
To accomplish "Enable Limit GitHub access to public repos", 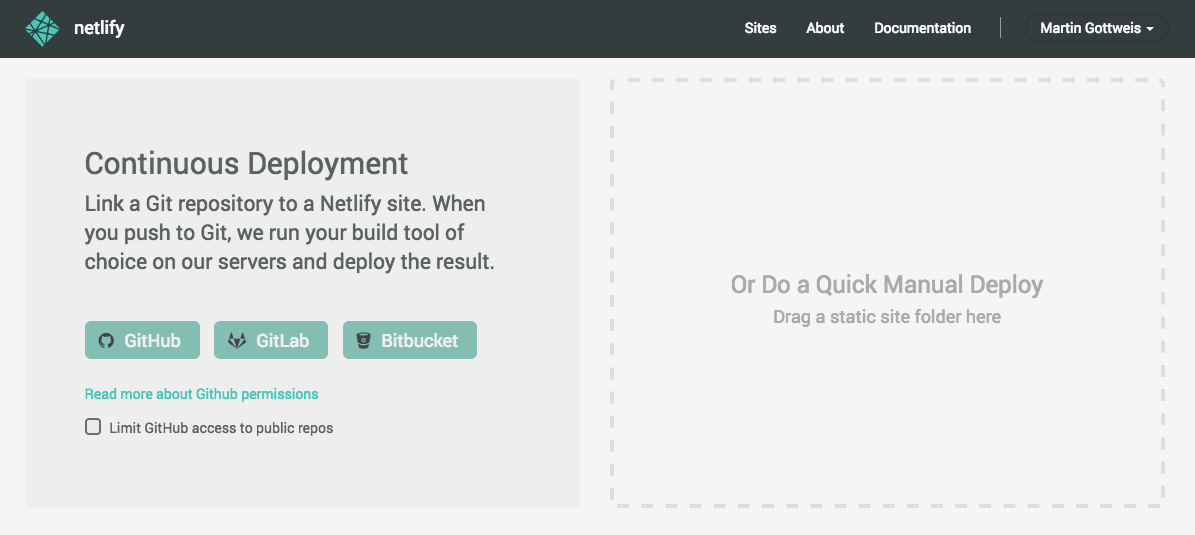I will [93, 427].
